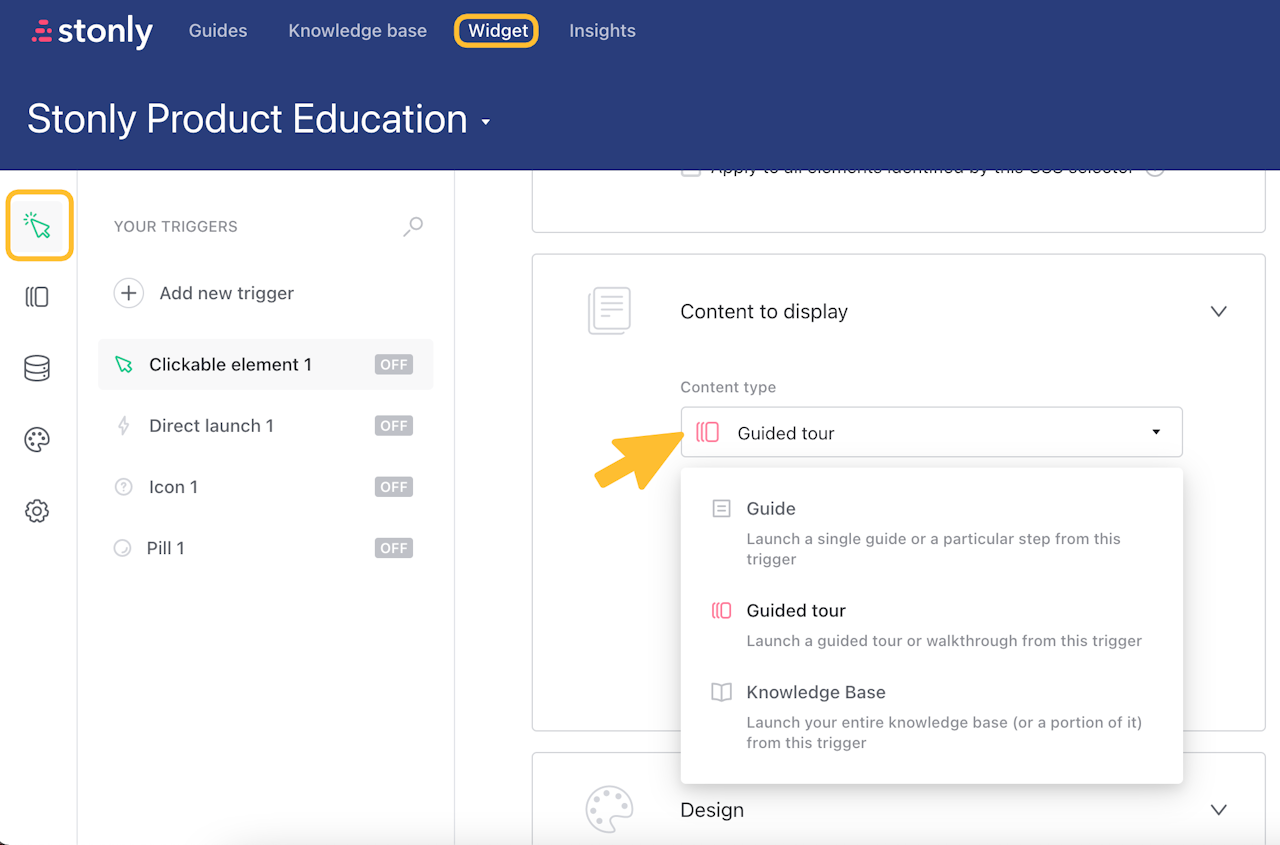Click the Pill 1 circle icon
Screen dimensions: 1280x845
[x=123, y=548]
